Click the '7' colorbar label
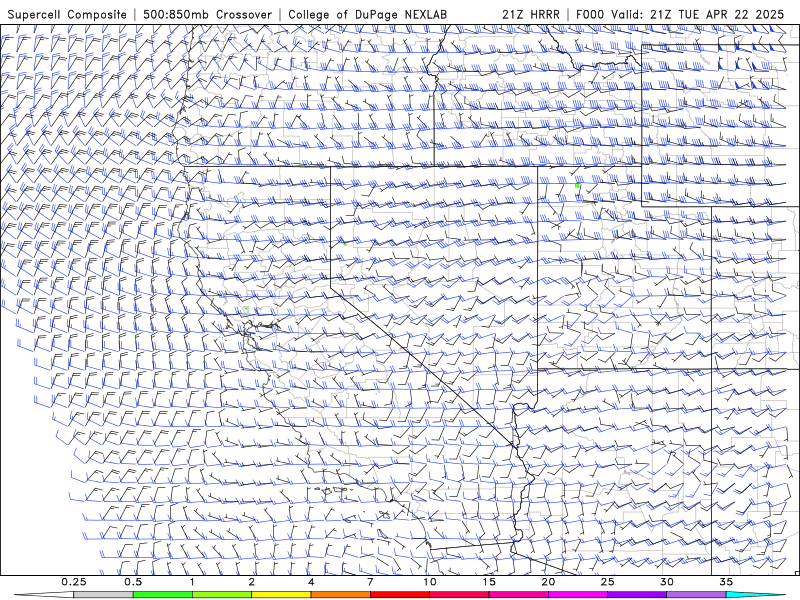 [370, 582]
